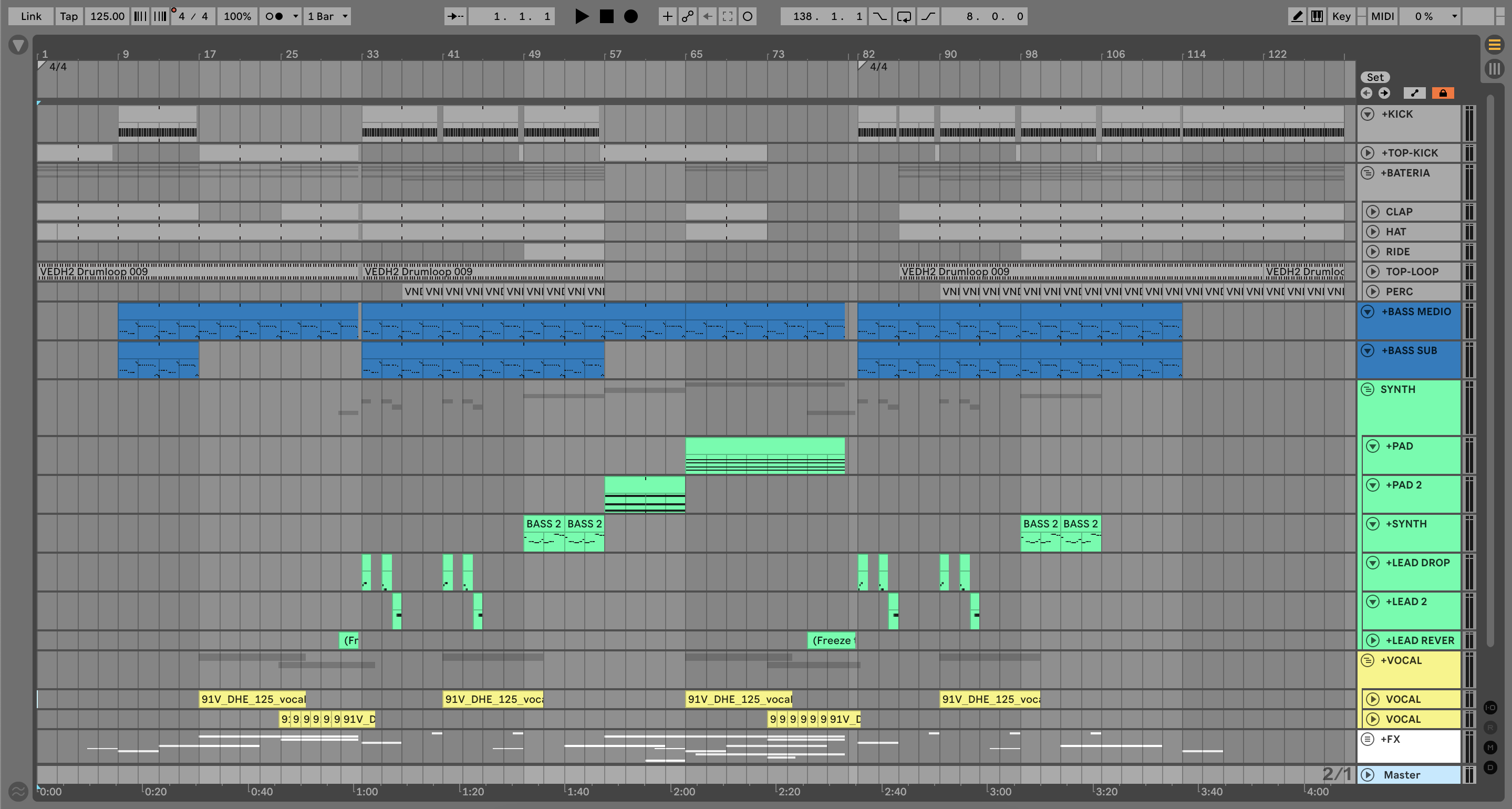Toggle Draw Mode pencil icon
Viewport: 1512px width, 809px height.
1297,16
